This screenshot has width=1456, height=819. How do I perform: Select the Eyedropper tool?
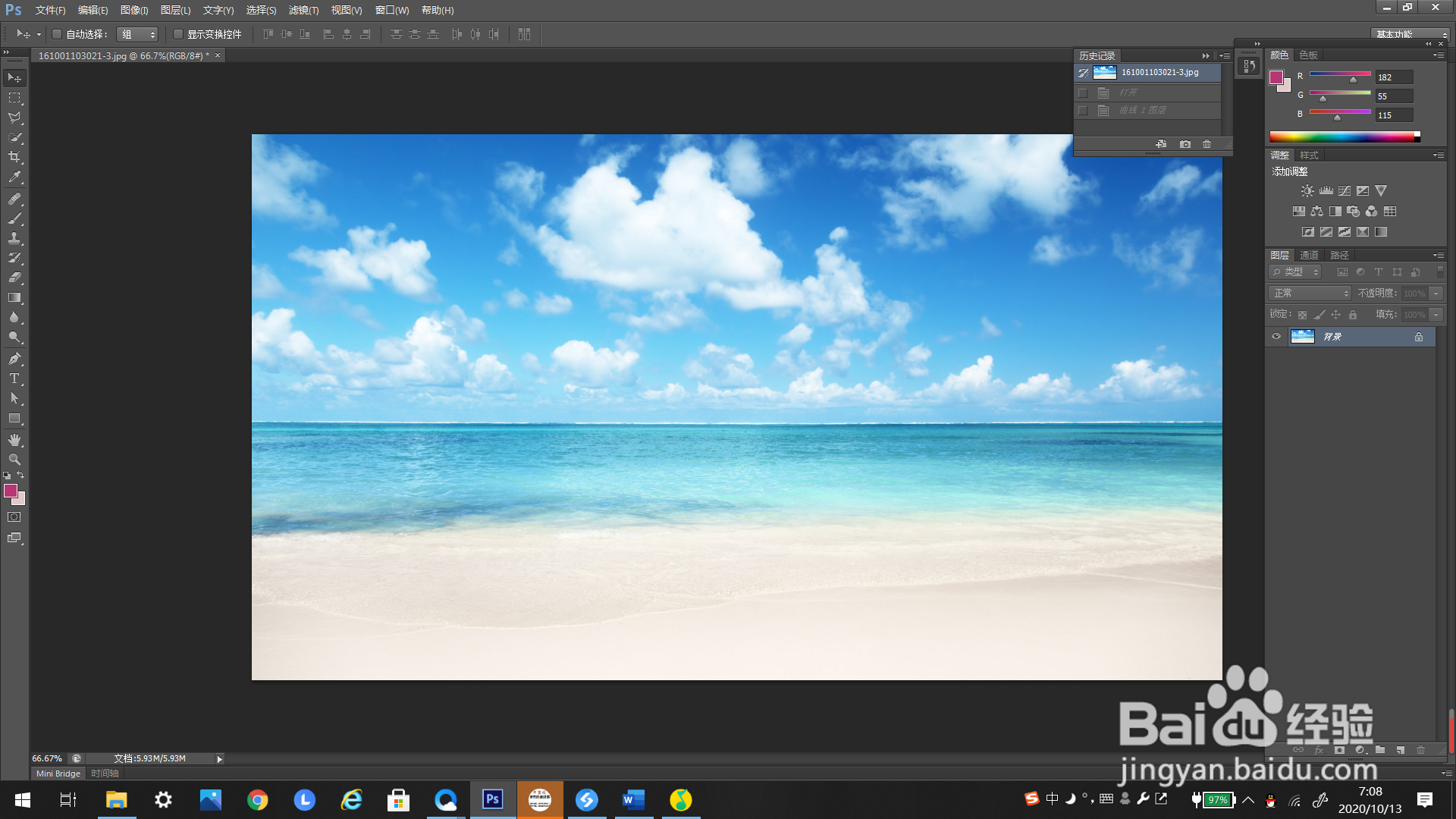14,177
